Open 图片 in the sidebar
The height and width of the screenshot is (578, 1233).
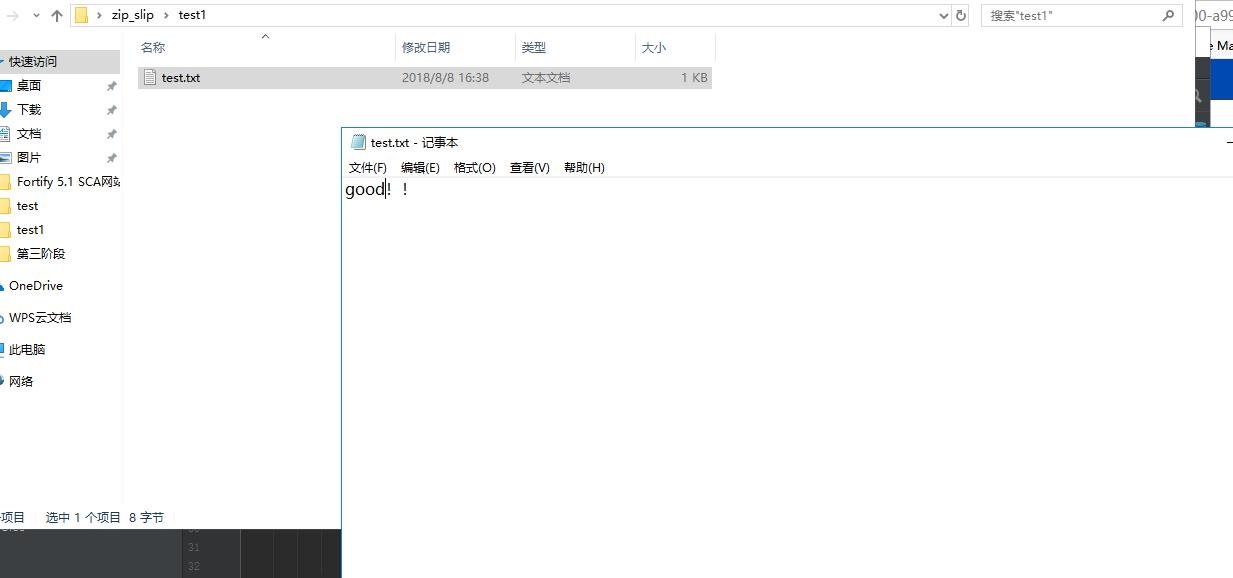pos(29,158)
